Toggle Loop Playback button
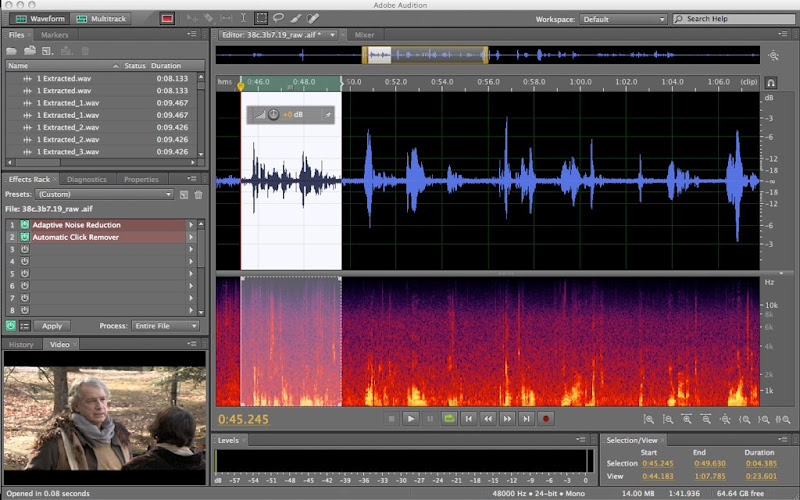The width and height of the screenshot is (800, 500). (450, 419)
